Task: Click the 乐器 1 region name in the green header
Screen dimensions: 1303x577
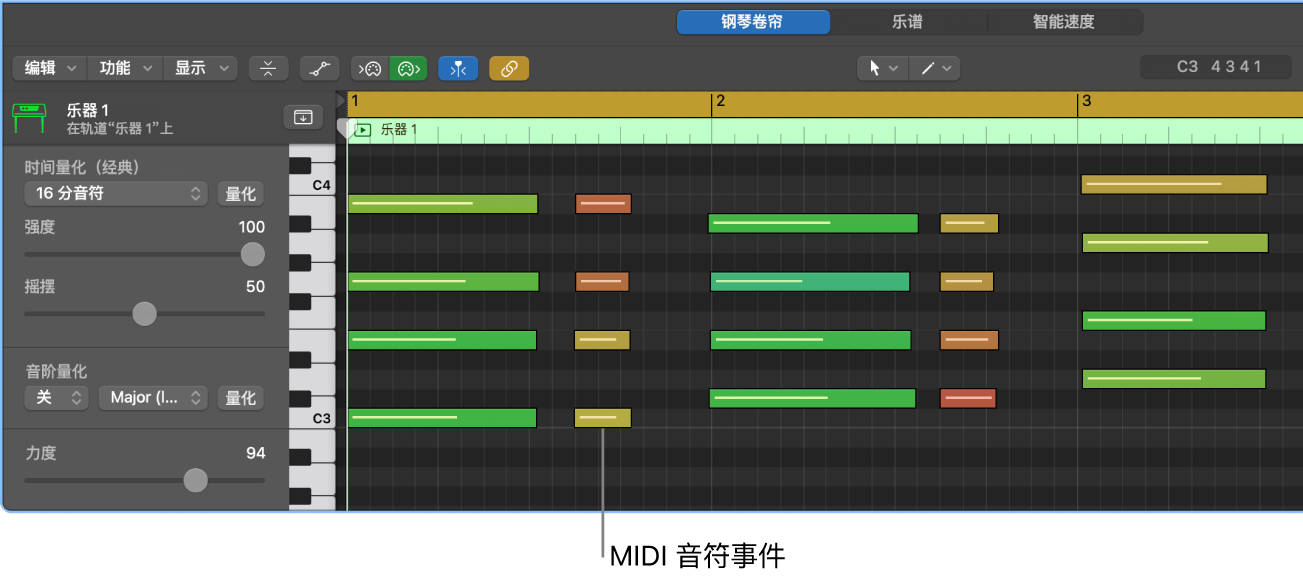Action: click(x=399, y=129)
